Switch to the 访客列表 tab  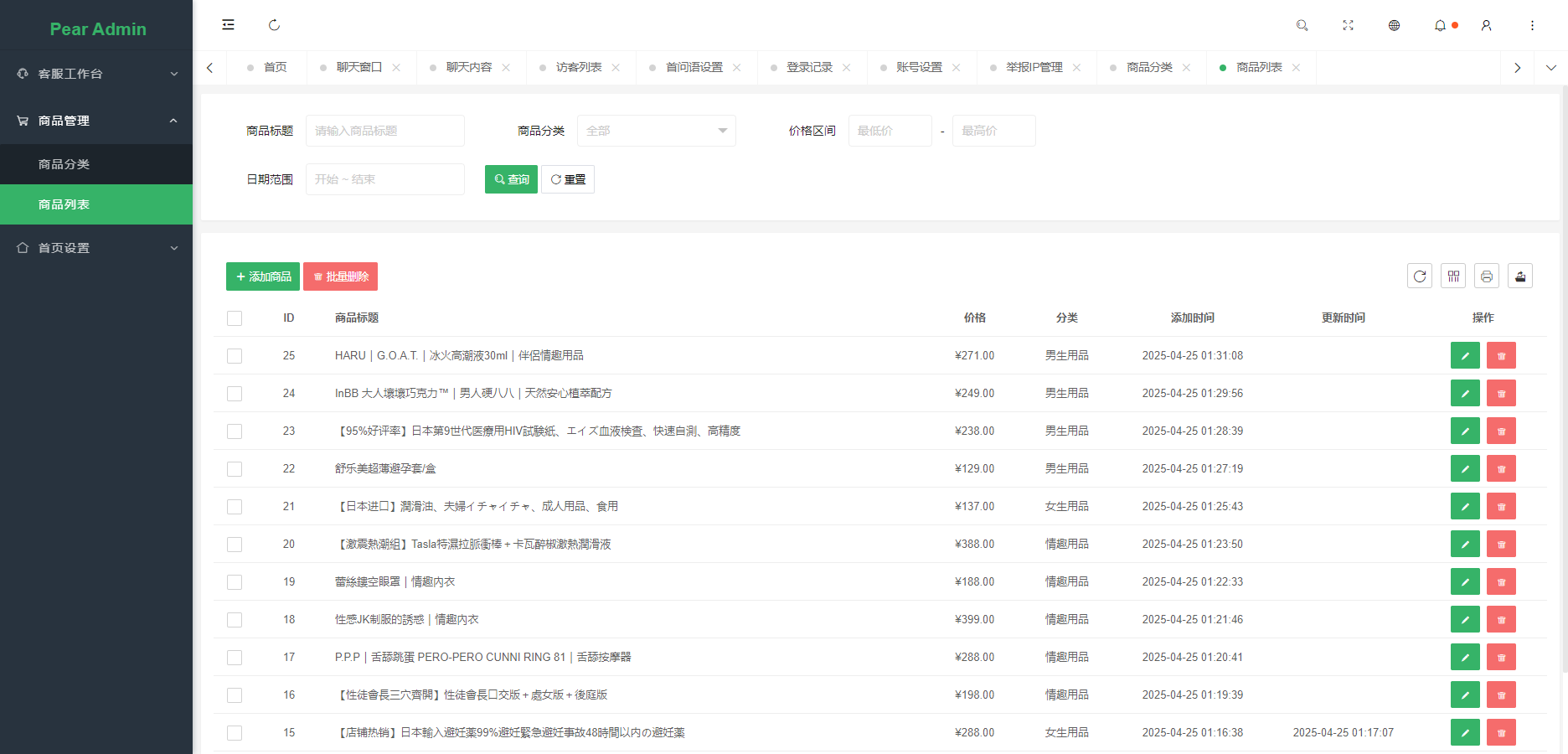578,67
